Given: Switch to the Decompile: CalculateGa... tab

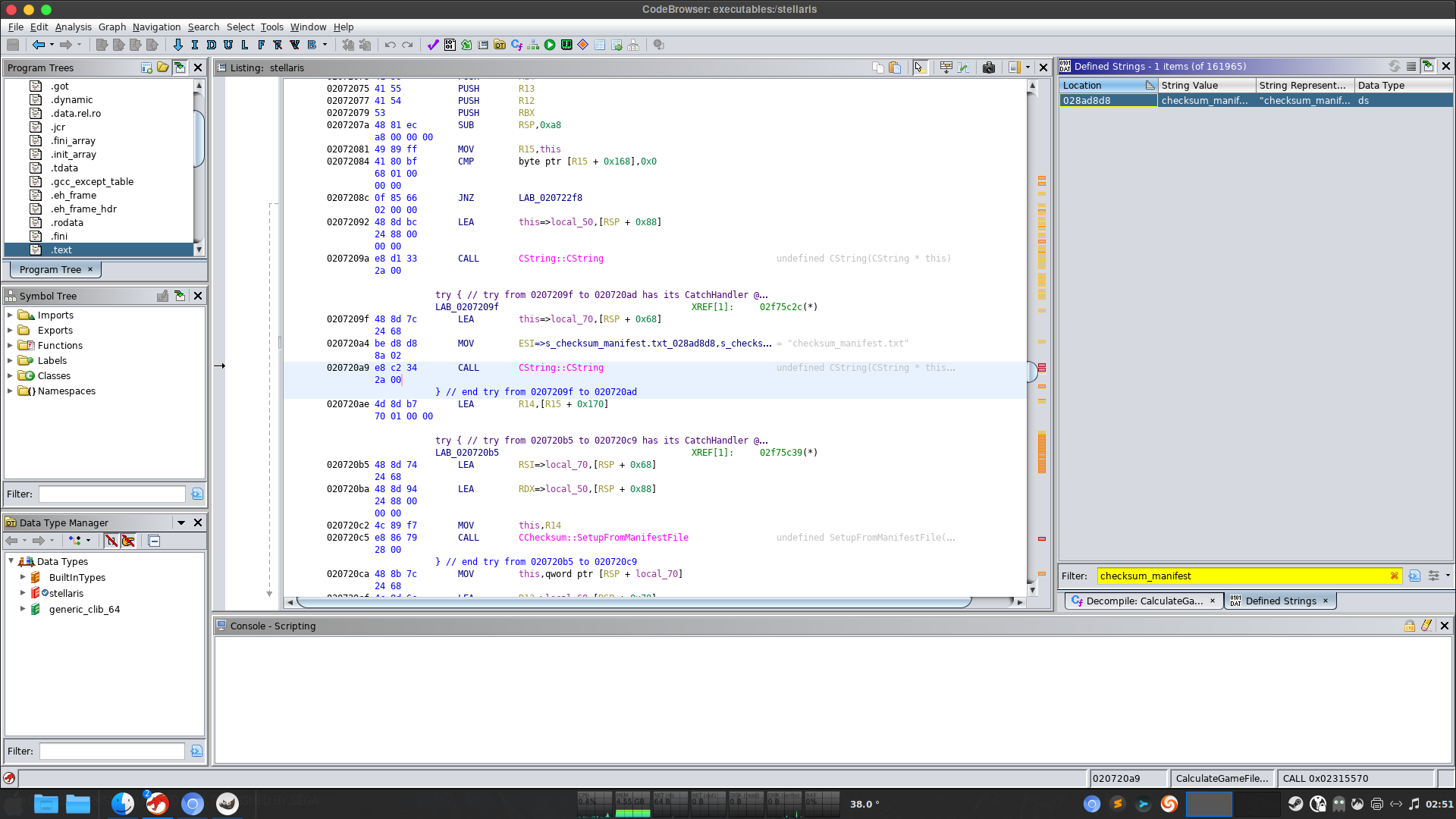Looking at the screenshot, I should coord(1143,601).
